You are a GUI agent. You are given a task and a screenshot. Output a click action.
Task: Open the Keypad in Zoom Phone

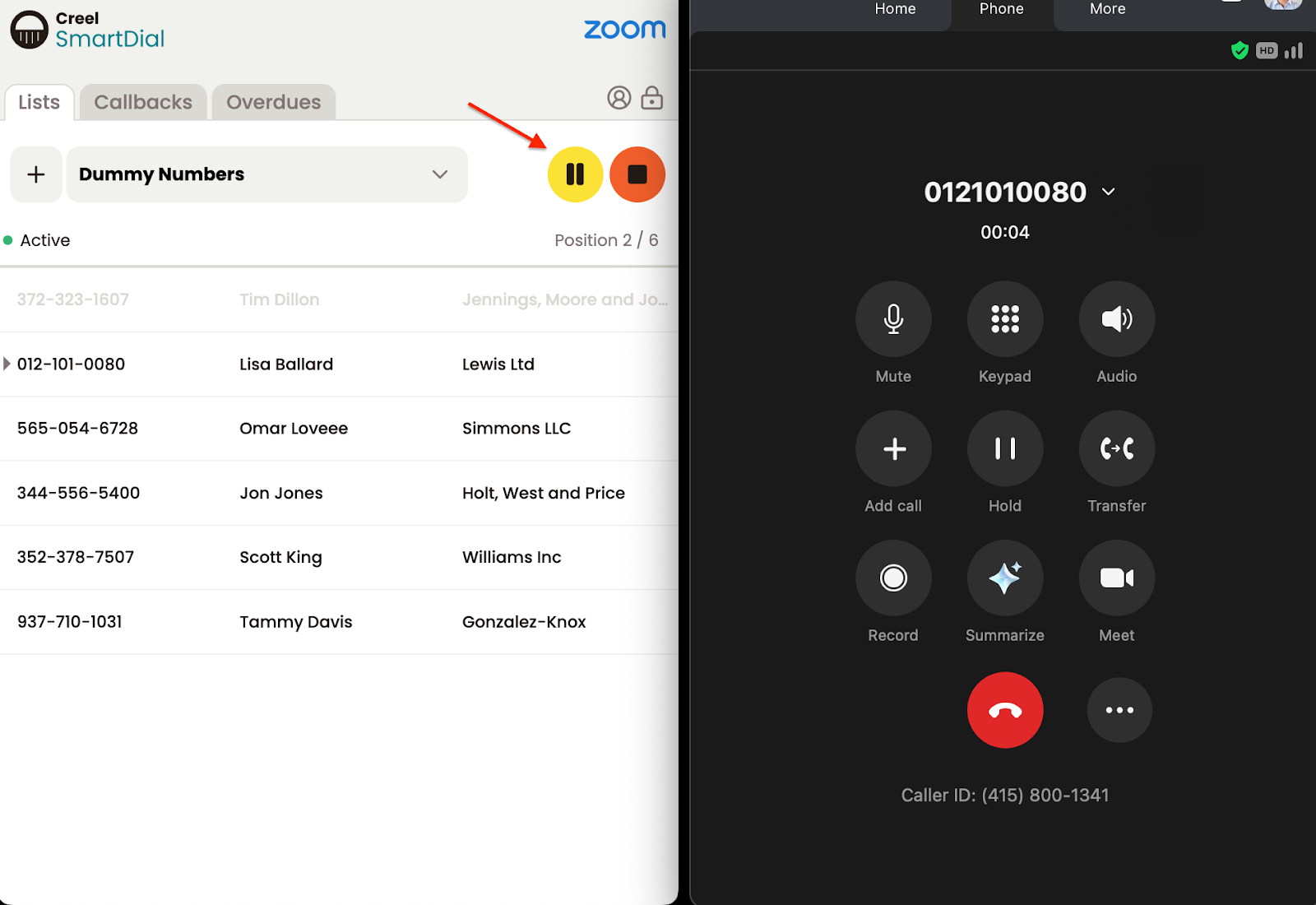(1005, 319)
